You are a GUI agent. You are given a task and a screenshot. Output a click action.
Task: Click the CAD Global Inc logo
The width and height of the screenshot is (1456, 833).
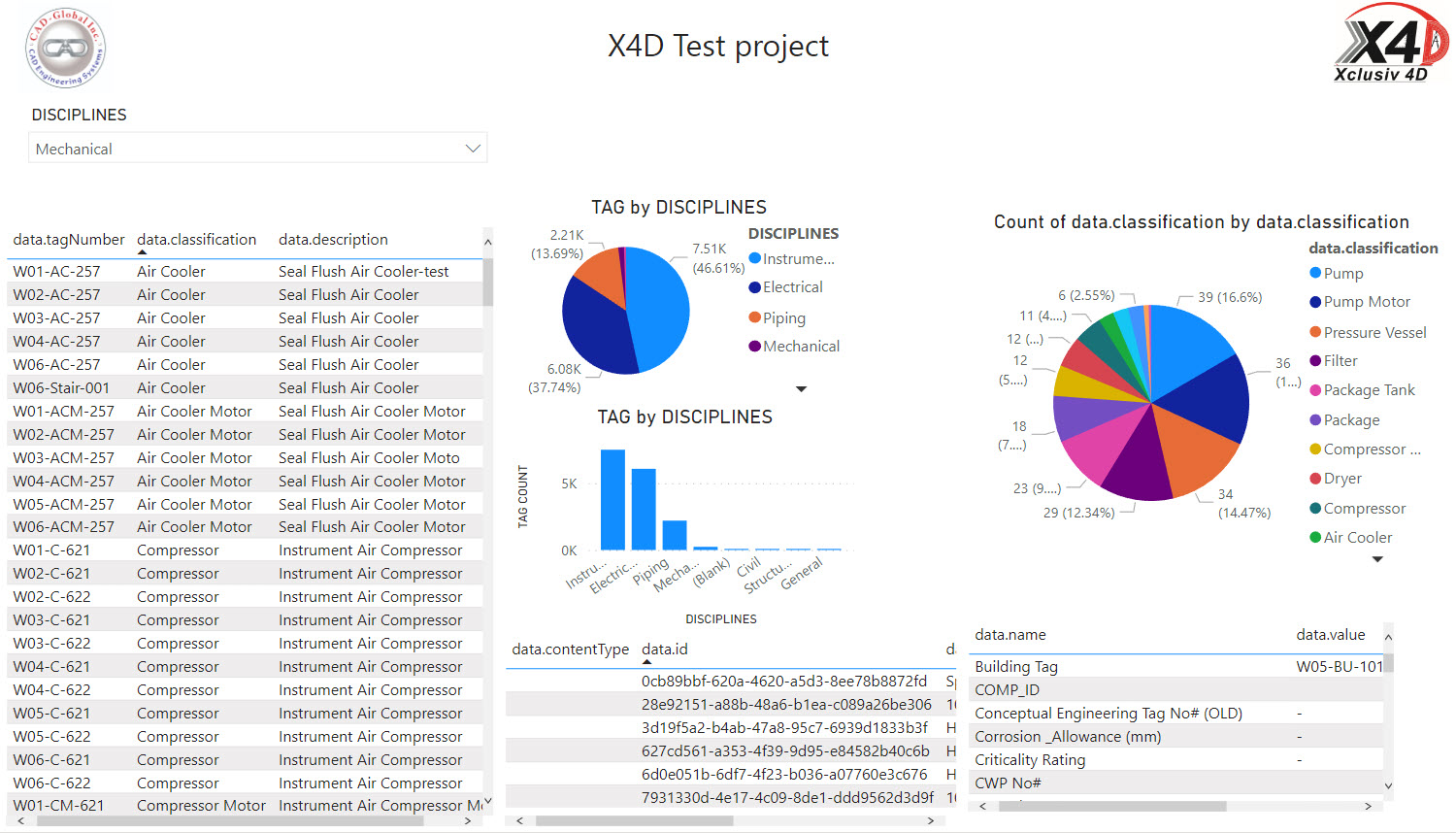pyautogui.click(x=65, y=49)
